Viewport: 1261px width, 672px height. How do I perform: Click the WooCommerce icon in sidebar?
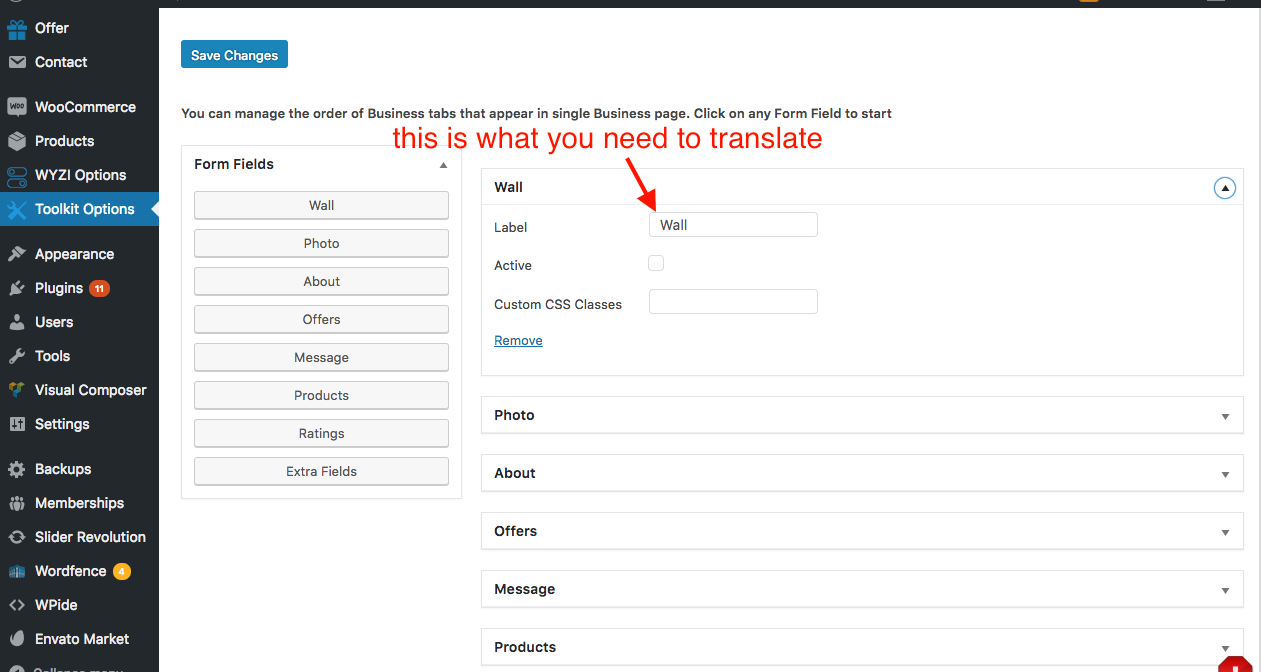click(x=16, y=107)
